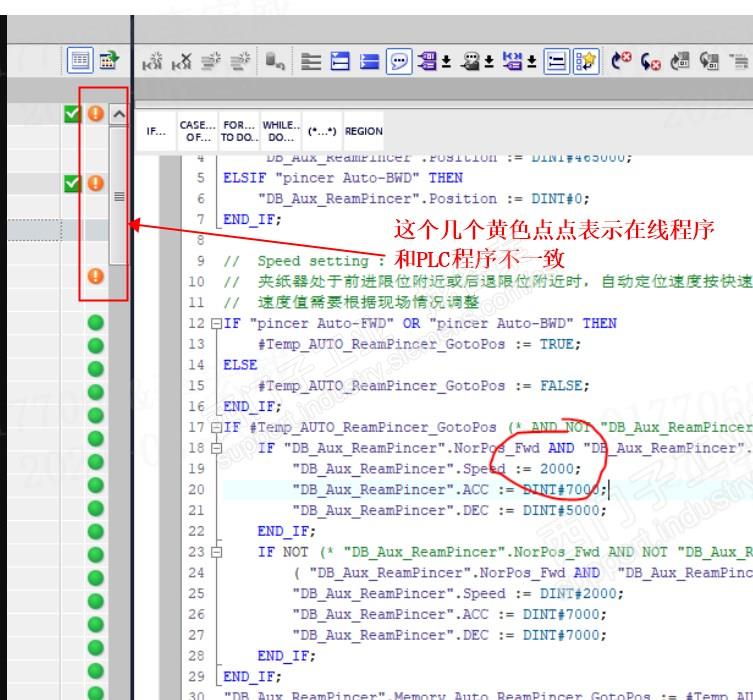The width and height of the screenshot is (753, 700).
Task: Click the blue absolute/symbolic operand icon
Action: [512, 61]
